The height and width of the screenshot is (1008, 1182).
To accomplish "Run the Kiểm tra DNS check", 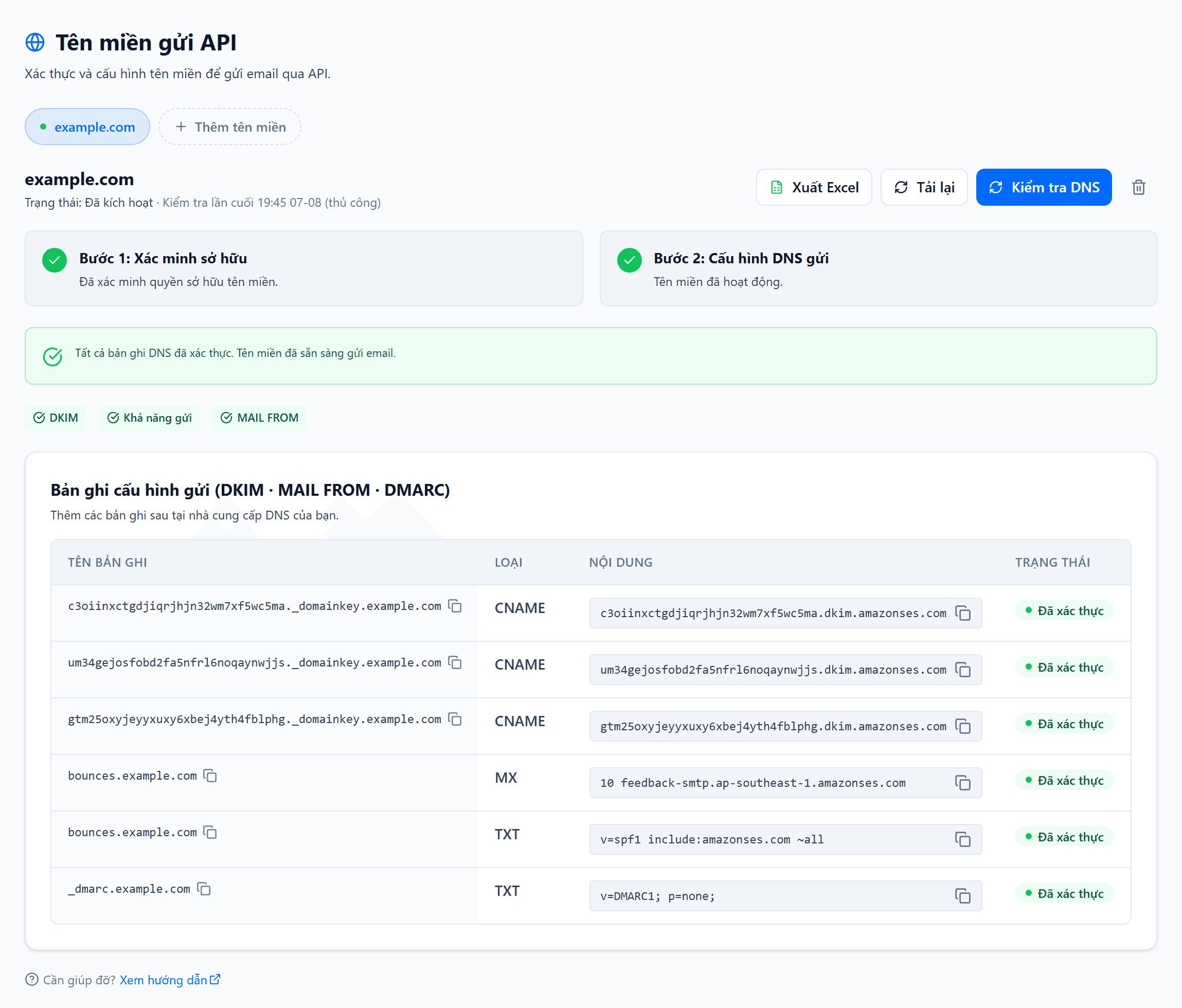I will tap(1044, 187).
